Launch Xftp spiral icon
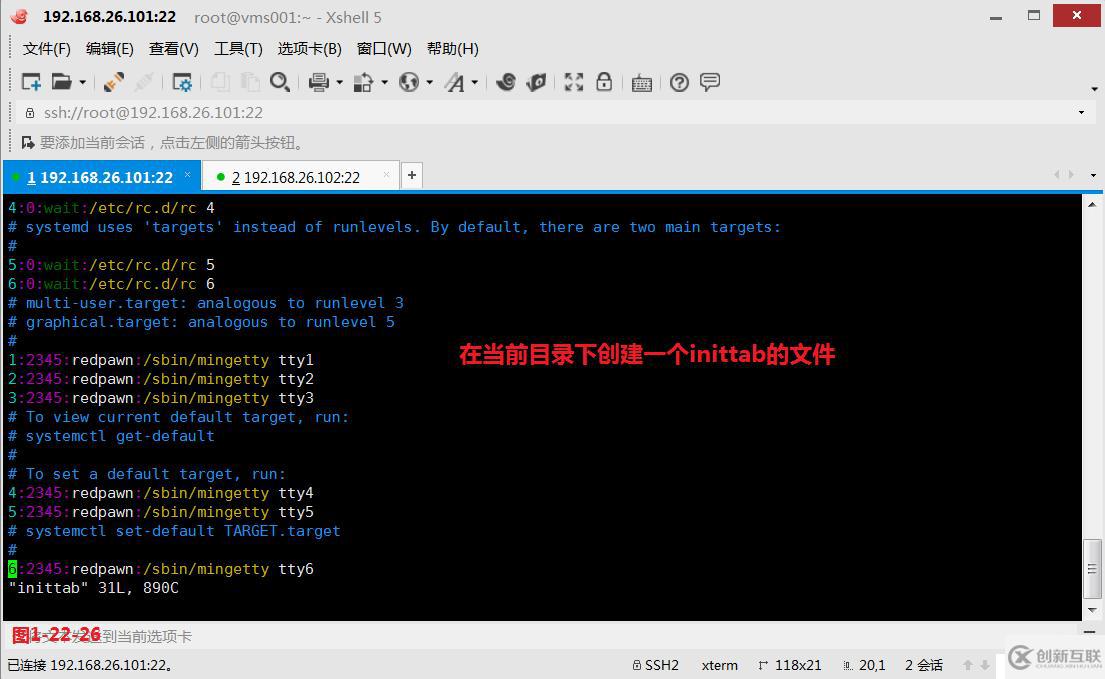1105x679 pixels. click(505, 82)
